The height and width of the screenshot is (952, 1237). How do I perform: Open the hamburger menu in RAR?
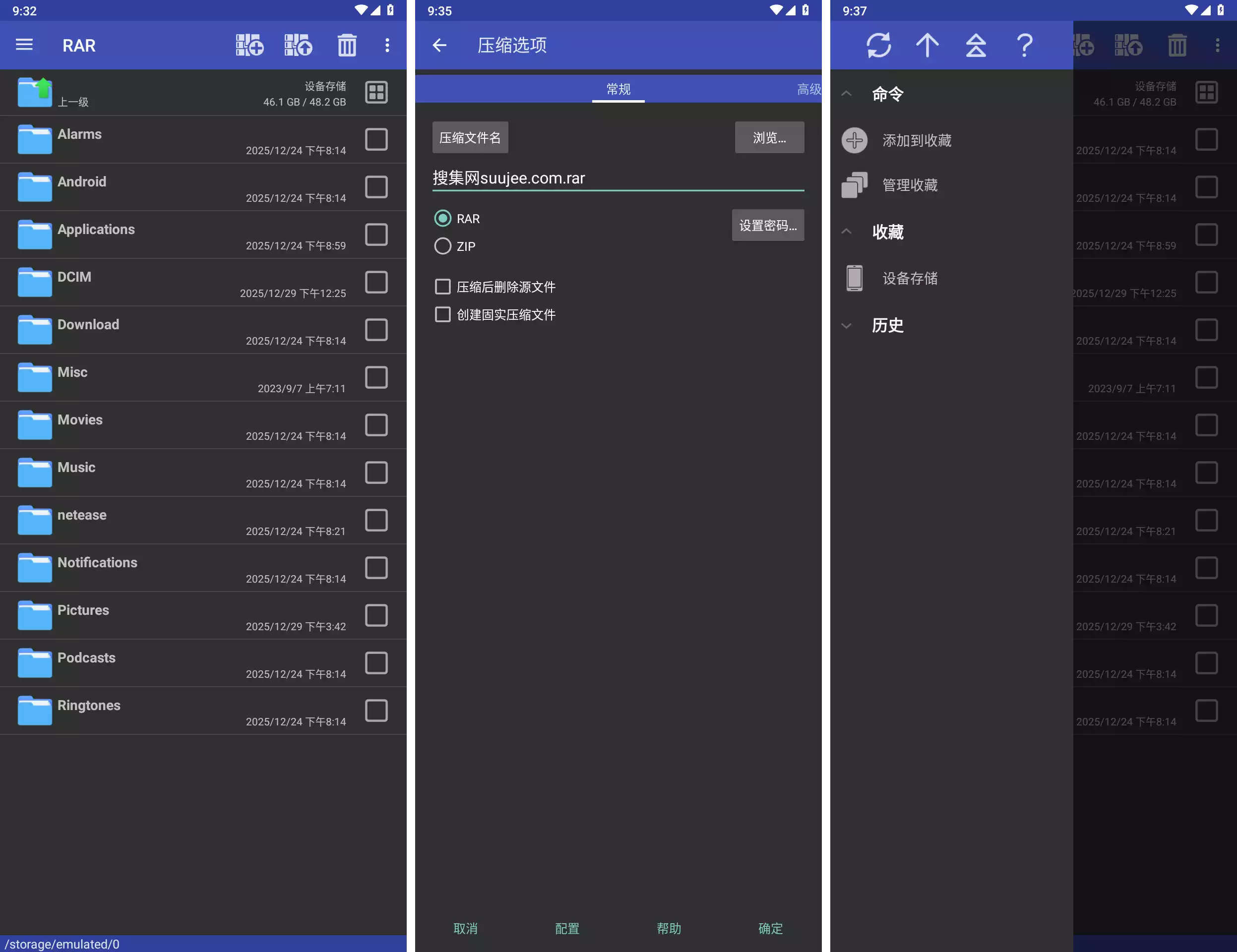[24, 45]
